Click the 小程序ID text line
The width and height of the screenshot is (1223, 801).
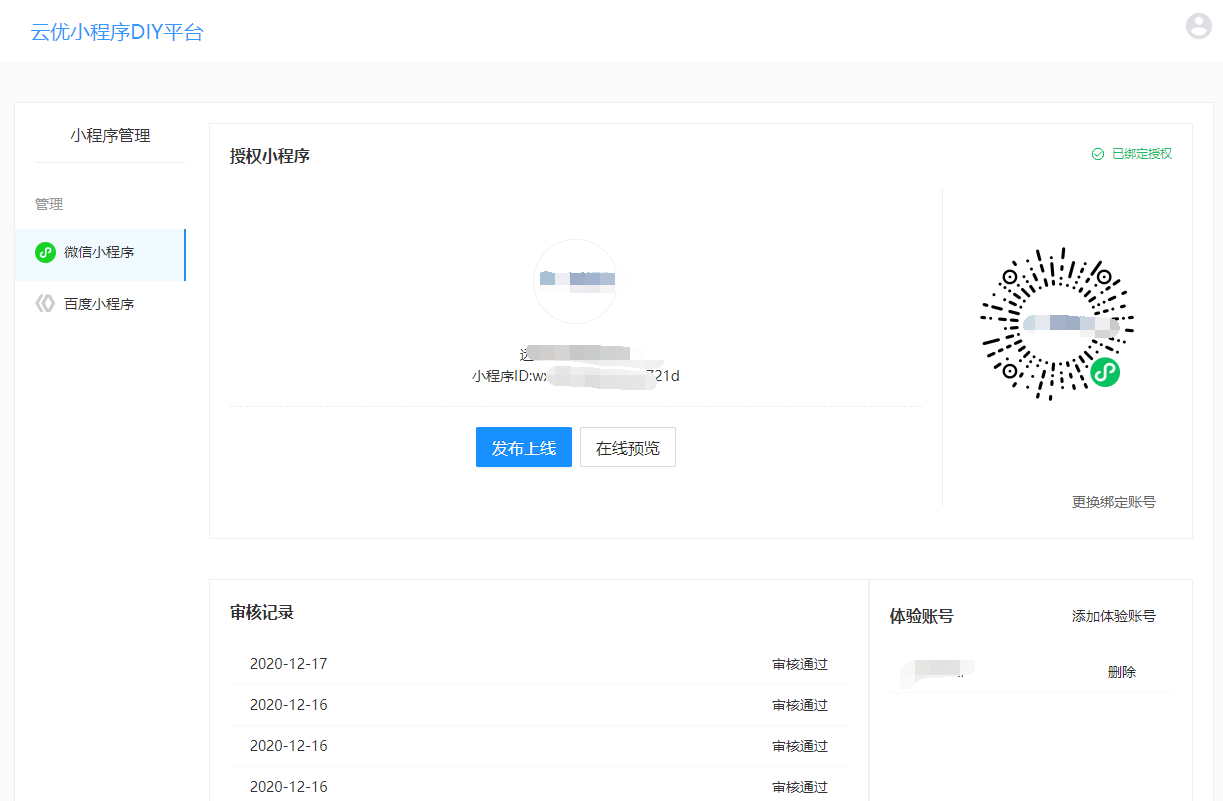coord(576,376)
